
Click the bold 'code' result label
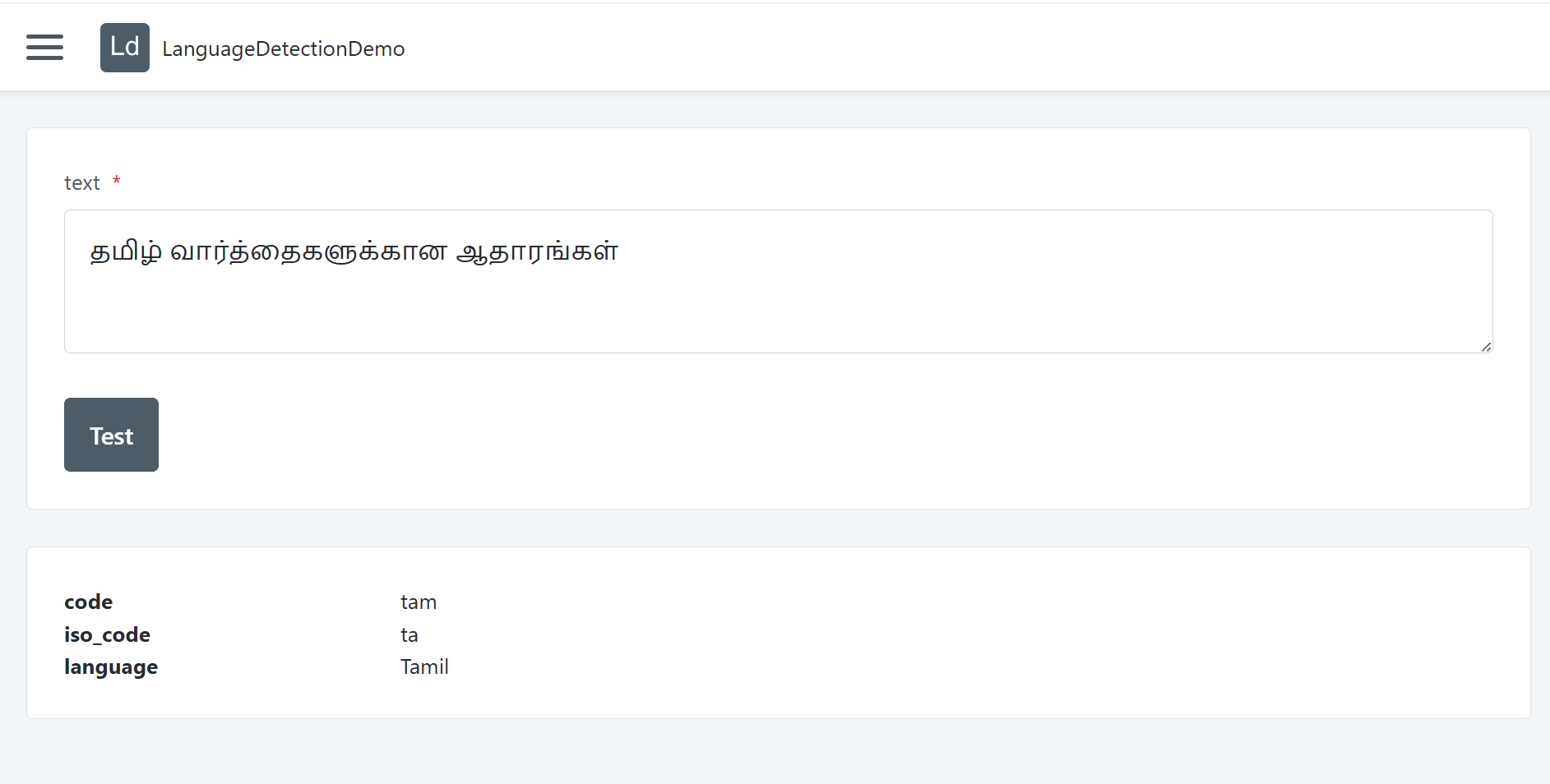coord(88,602)
